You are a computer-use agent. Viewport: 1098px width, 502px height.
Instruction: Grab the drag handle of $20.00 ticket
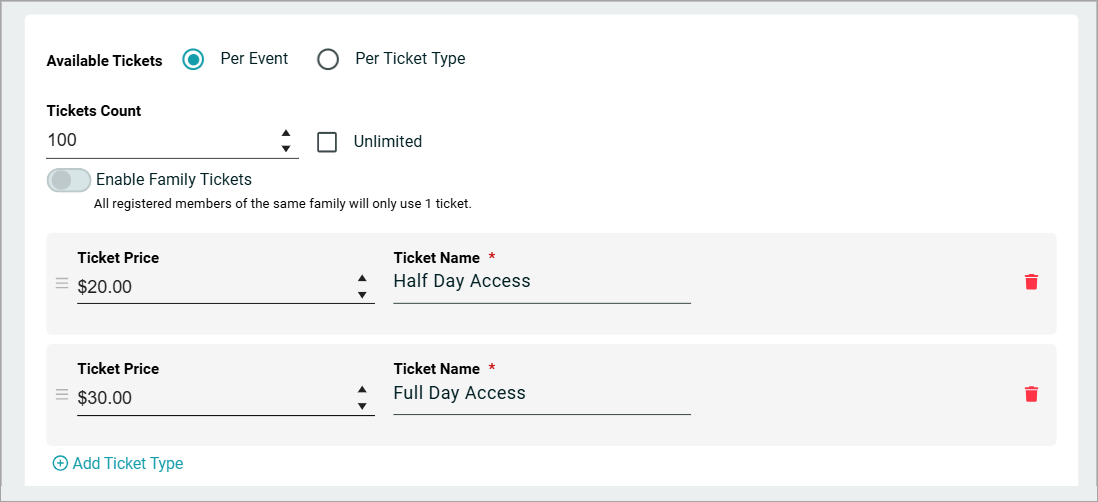(62, 283)
